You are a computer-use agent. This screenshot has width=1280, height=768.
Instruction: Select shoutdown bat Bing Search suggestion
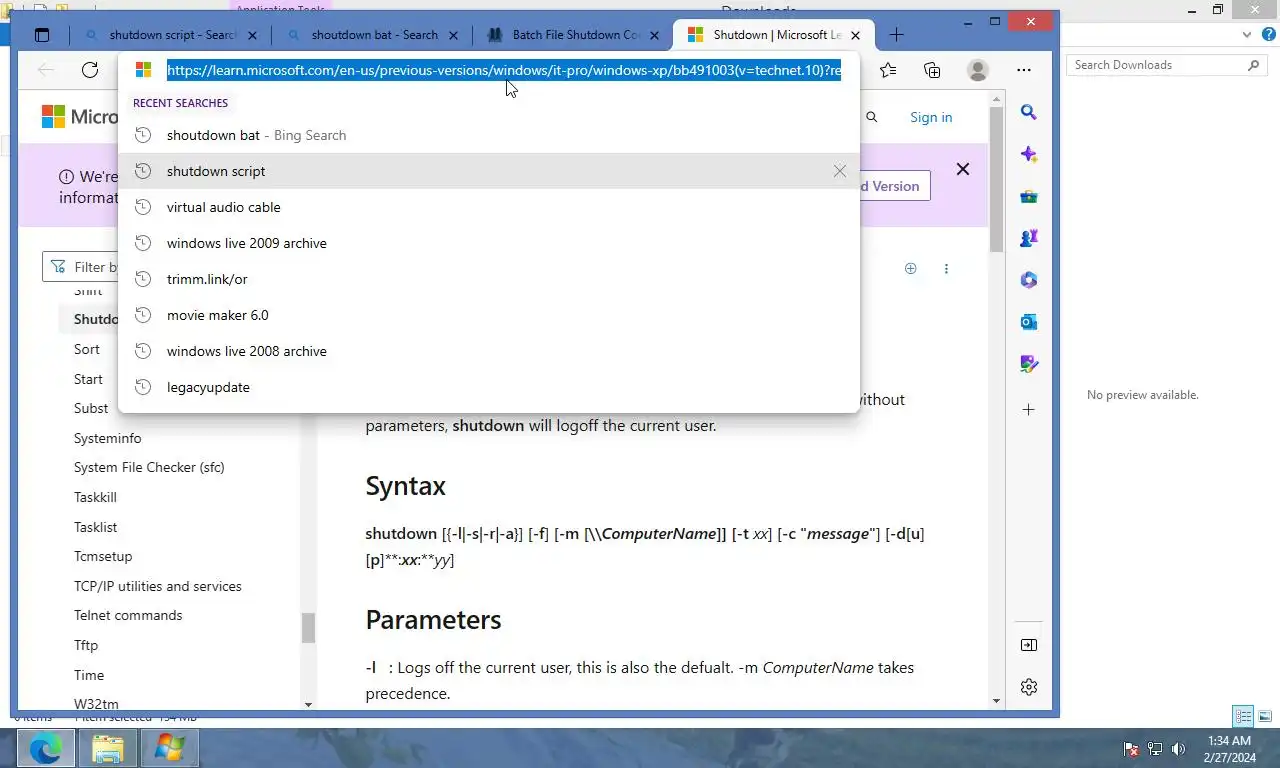coord(489,135)
